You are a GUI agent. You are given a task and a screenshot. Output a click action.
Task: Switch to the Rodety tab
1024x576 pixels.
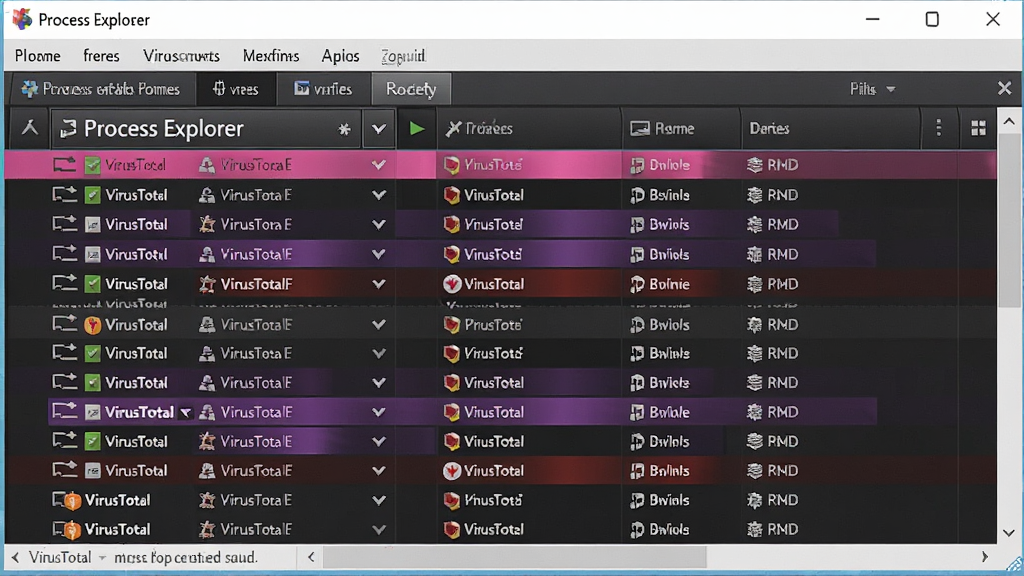point(411,89)
